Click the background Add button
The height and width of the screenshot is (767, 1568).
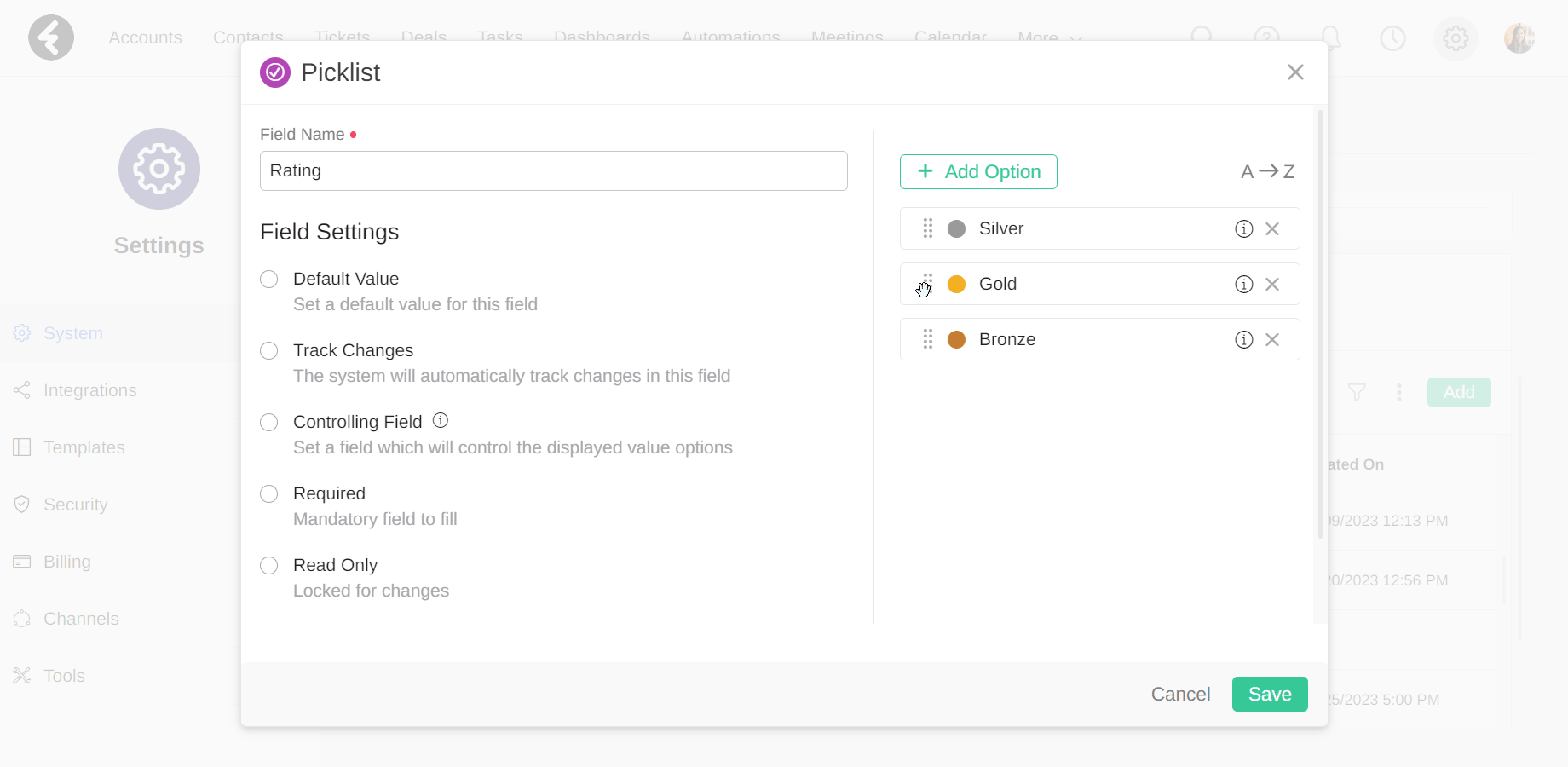pyautogui.click(x=1459, y=392)
